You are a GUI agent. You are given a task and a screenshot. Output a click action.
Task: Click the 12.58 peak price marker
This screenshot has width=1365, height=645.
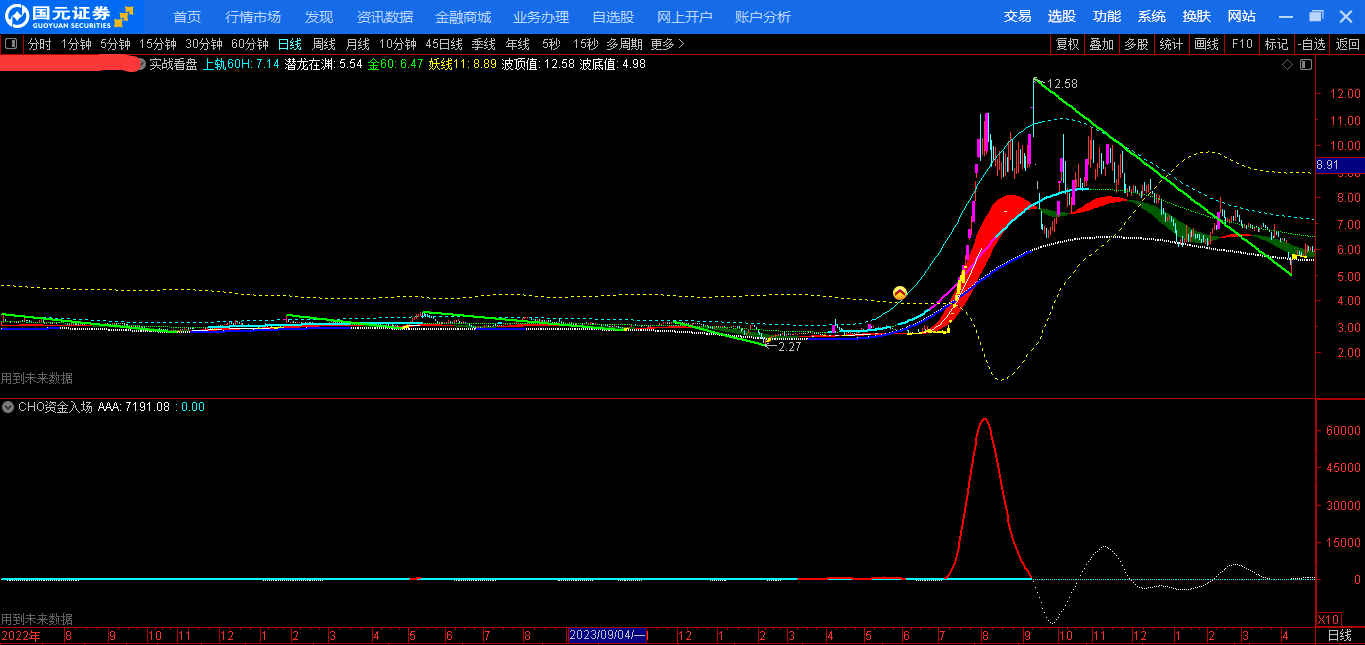pyautogui.click(x=1061, y=84)
